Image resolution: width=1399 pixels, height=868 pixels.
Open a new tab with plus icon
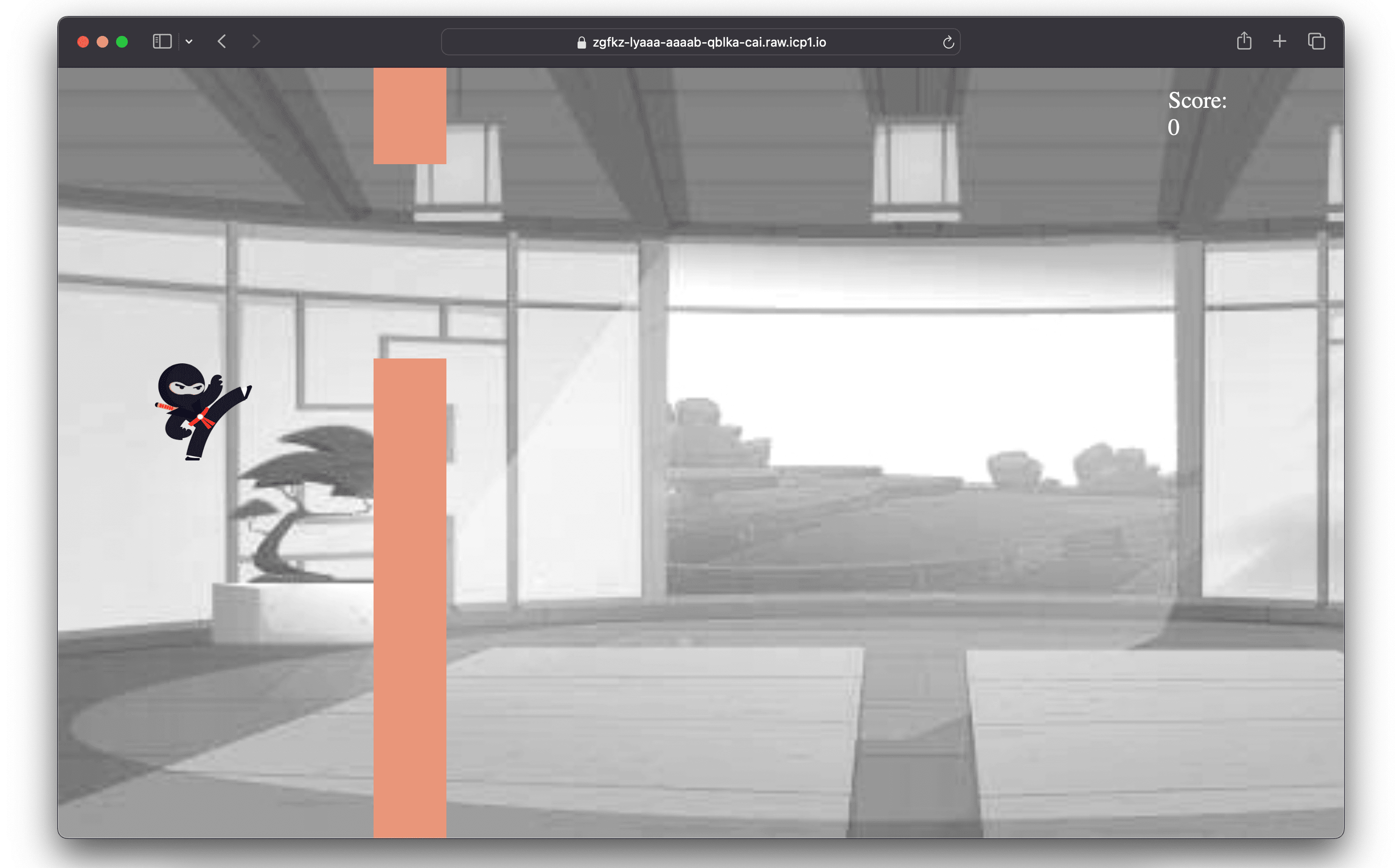[1279, 41]
